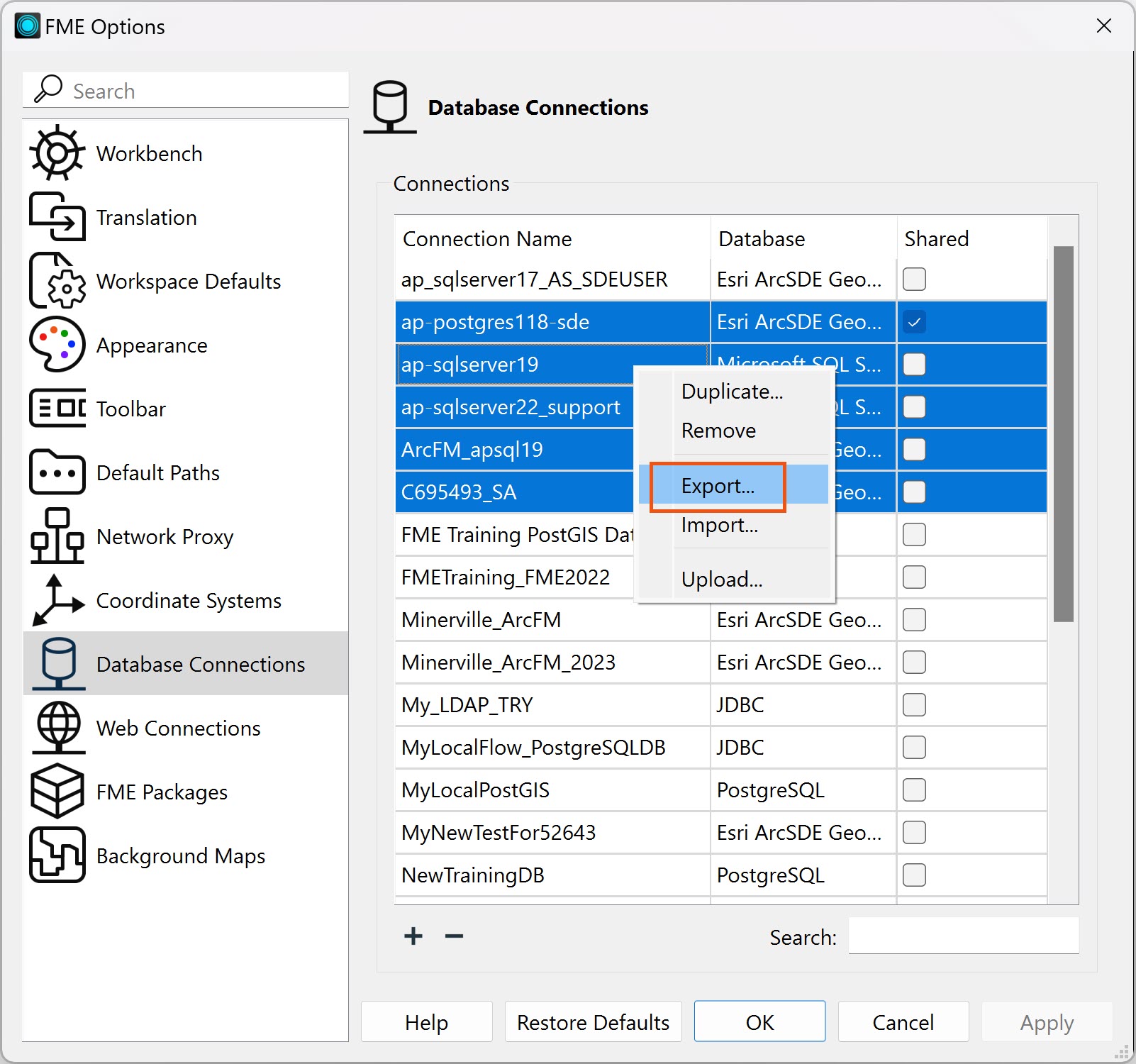
Task: Select the ap_sqlserver17_AS_SDEUSER connection row
Action: click(721, 279)
